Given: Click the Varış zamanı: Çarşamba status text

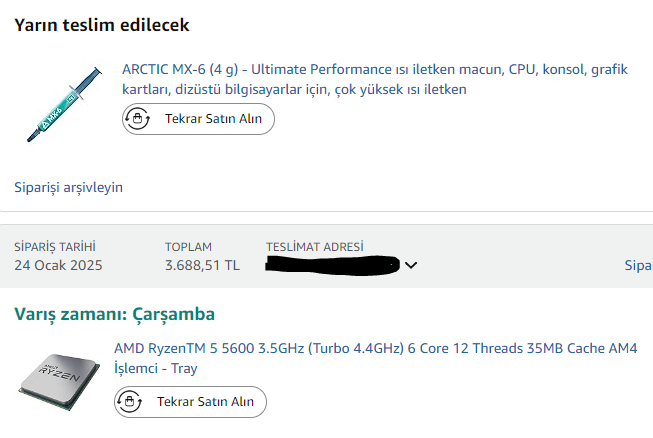Looking at the screenshot, I should coord(115,314).
